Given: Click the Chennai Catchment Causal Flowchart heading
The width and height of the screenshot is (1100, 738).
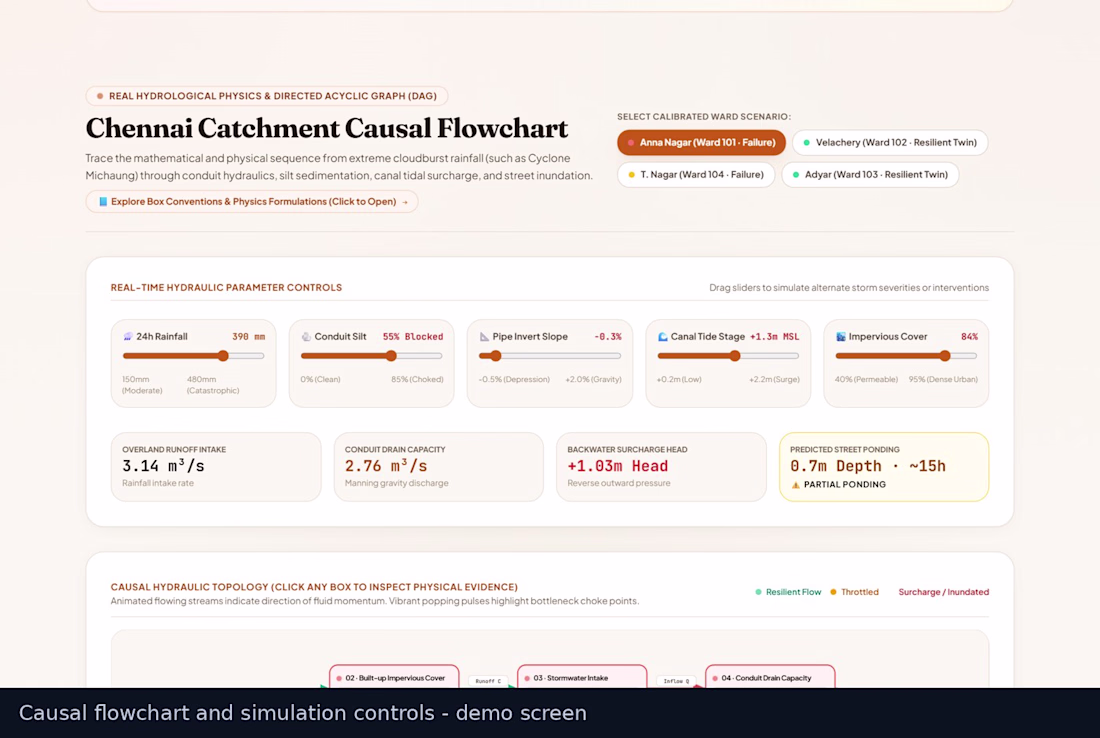Looking at the screenshot, I should point(327,128).
